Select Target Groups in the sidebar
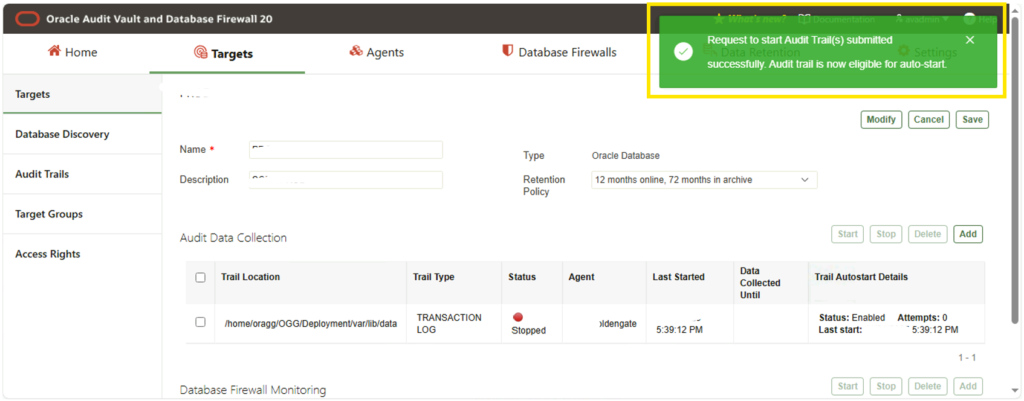 (82, 214)
